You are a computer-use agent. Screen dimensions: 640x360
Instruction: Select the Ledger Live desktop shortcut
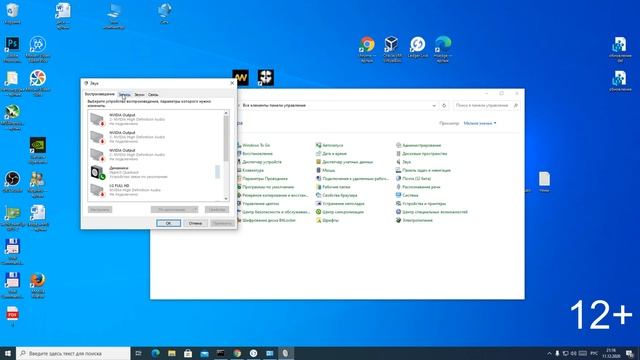click(418, 47)
